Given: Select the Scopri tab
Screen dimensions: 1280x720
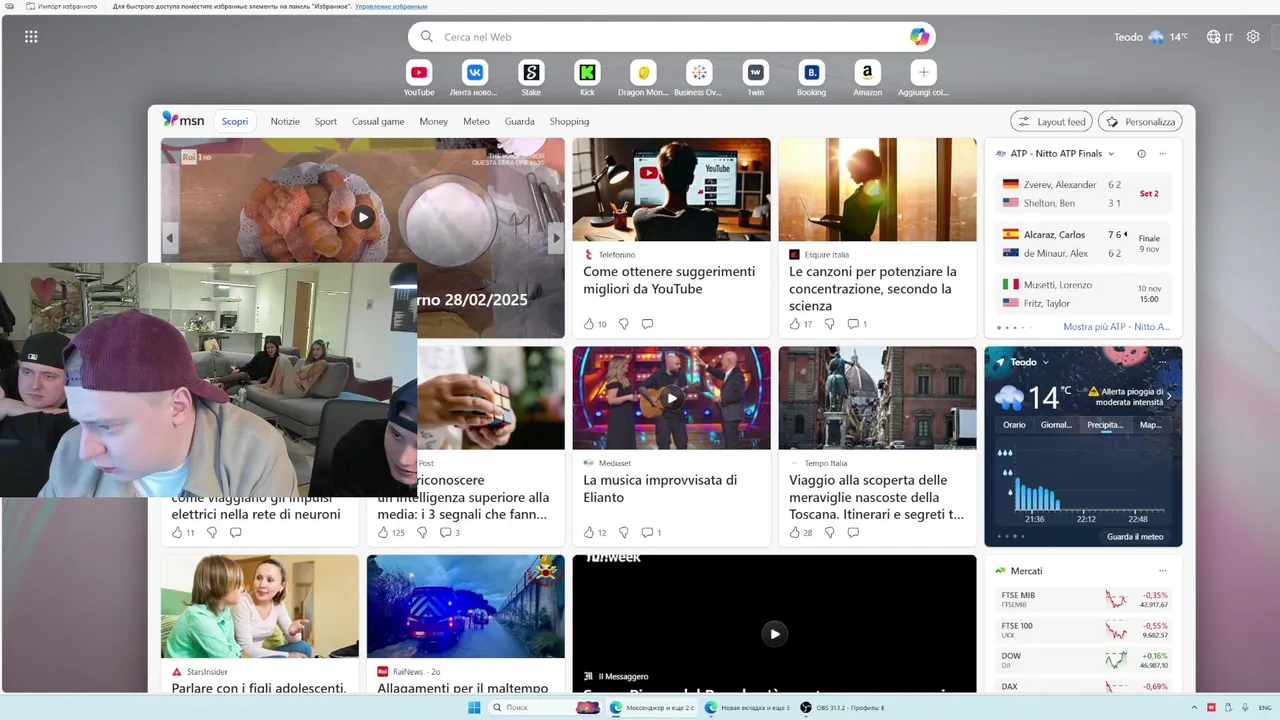Looking at the screenshot, I should [235, 121].
